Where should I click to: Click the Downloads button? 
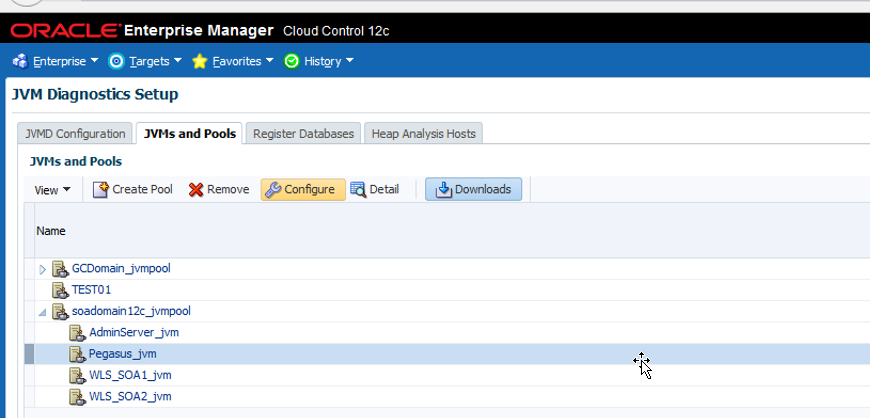pos(473,189)
